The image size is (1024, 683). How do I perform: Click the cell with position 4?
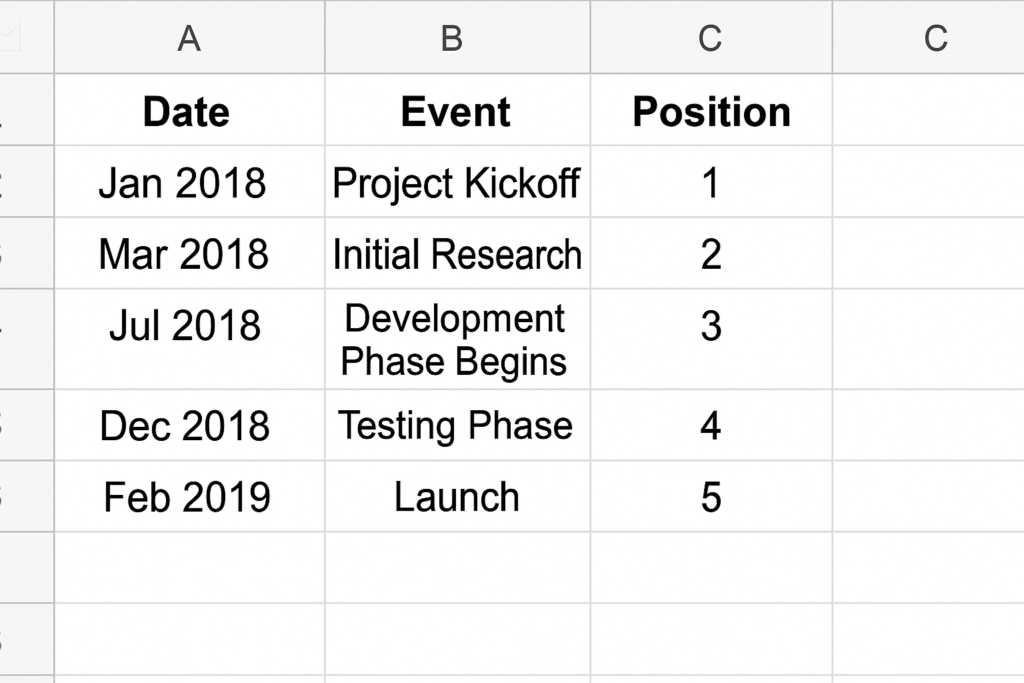click(x=711, y=426)
